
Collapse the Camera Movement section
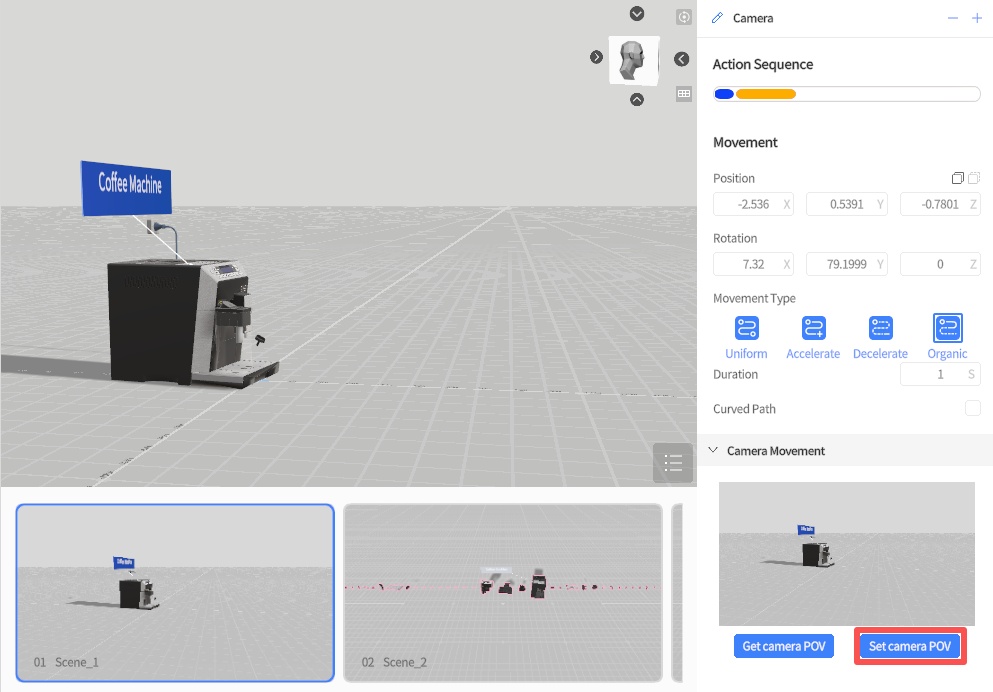[713, 451]
